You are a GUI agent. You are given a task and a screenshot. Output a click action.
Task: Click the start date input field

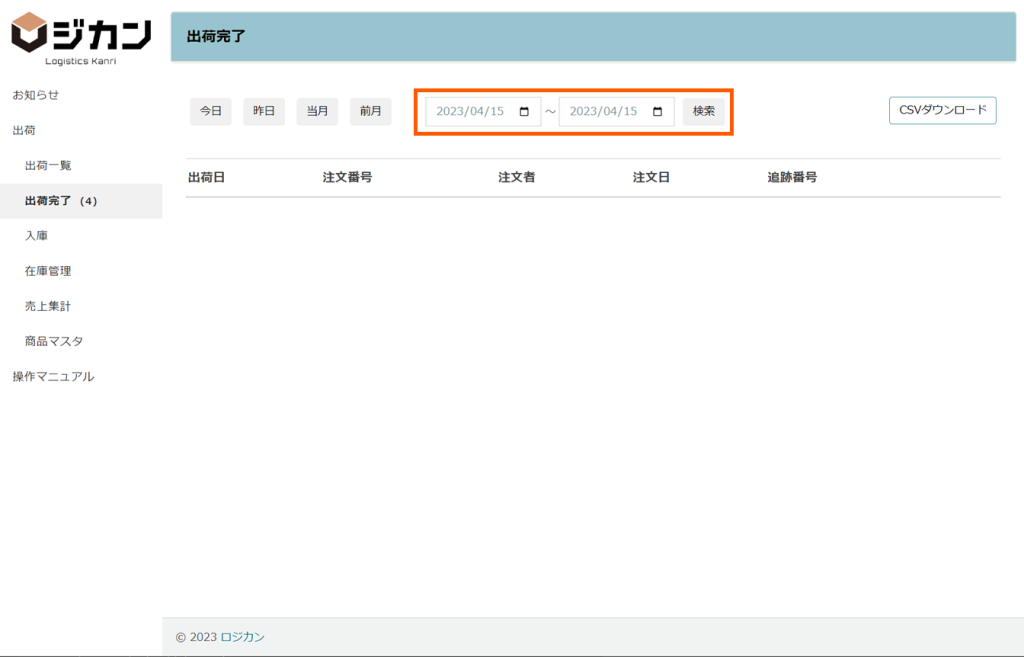(x=472, y=112)
